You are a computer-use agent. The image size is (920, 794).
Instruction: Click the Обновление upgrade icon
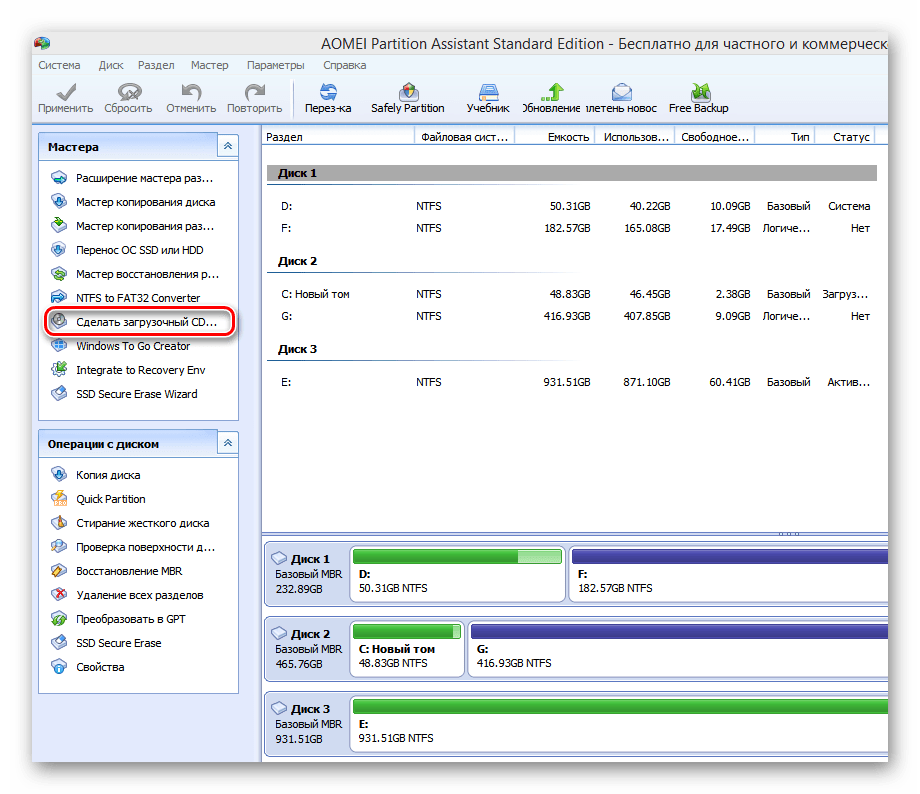(550, 96)
